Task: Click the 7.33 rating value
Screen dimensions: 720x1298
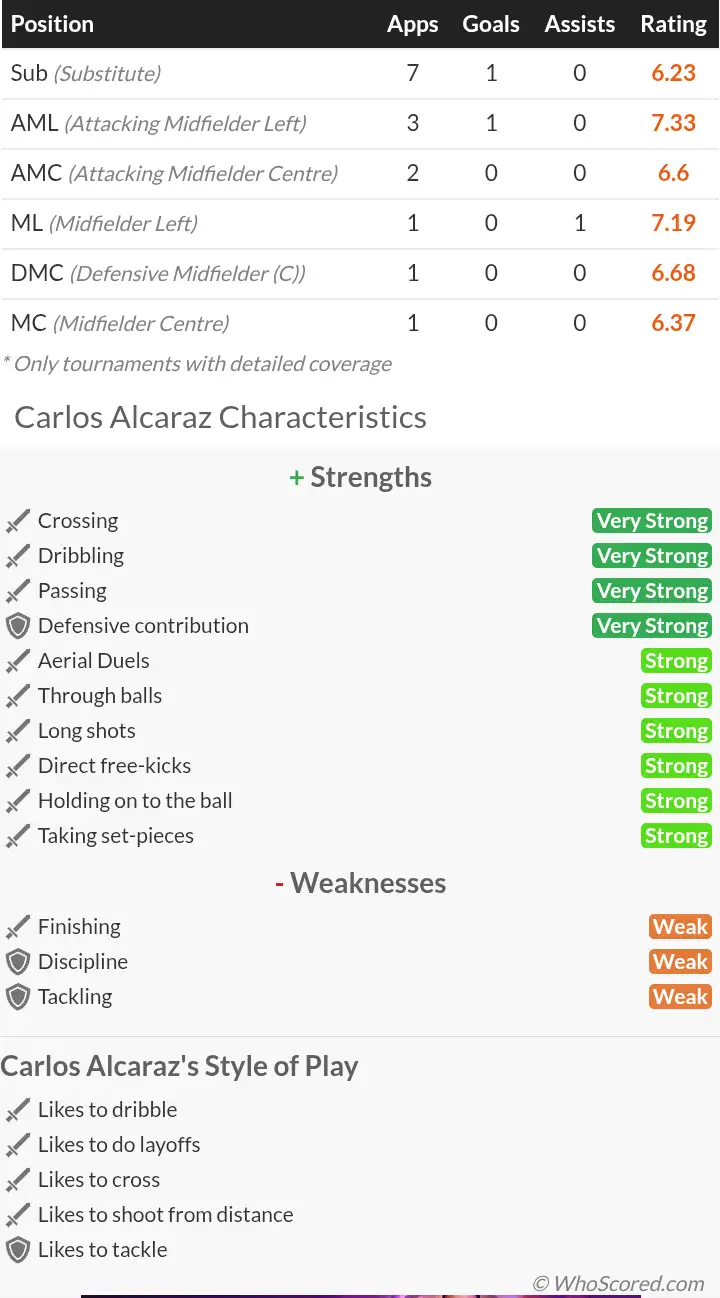Action: [x=673, y=123]
